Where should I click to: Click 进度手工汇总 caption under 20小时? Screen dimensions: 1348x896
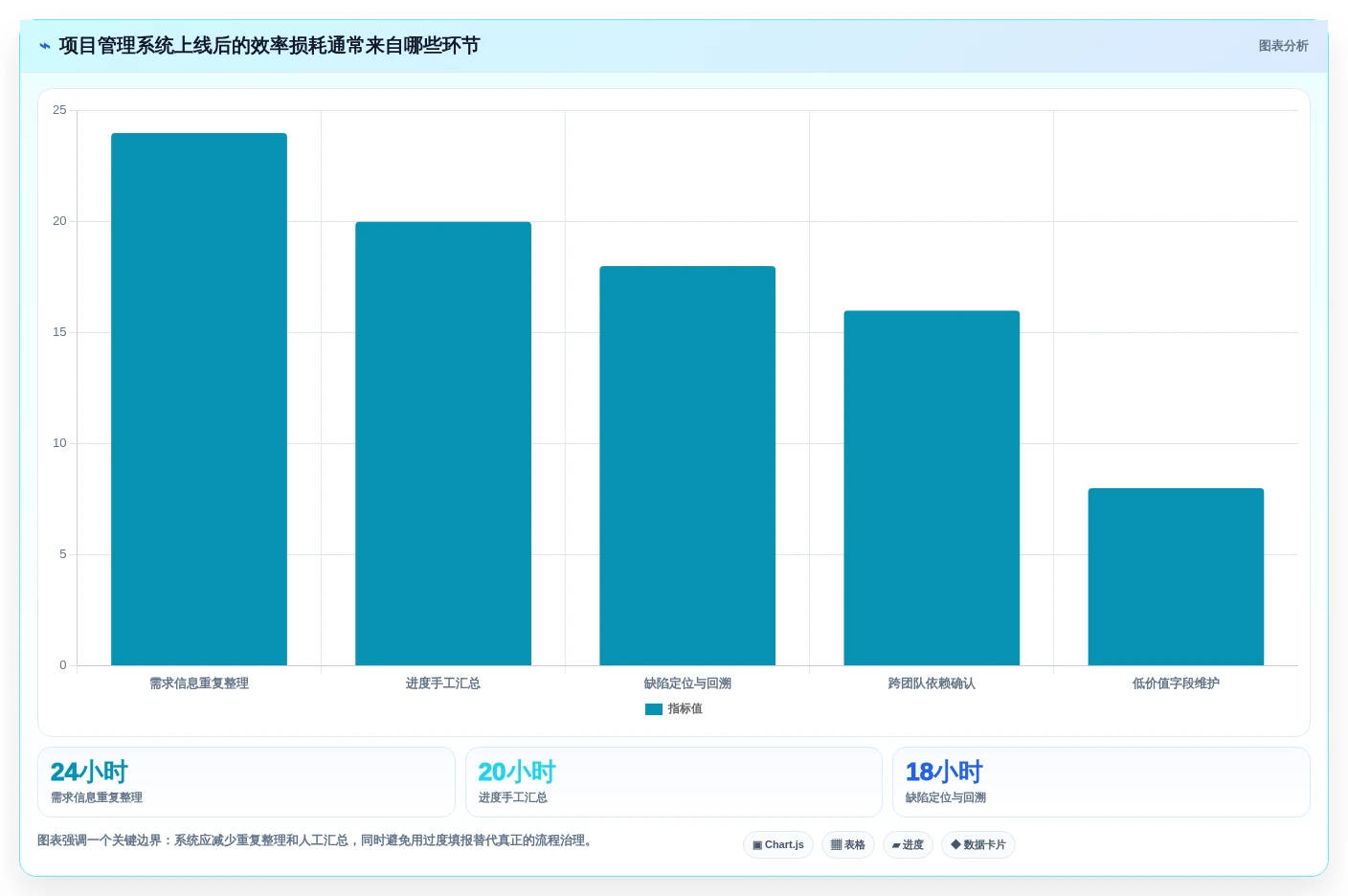(513, 797)
